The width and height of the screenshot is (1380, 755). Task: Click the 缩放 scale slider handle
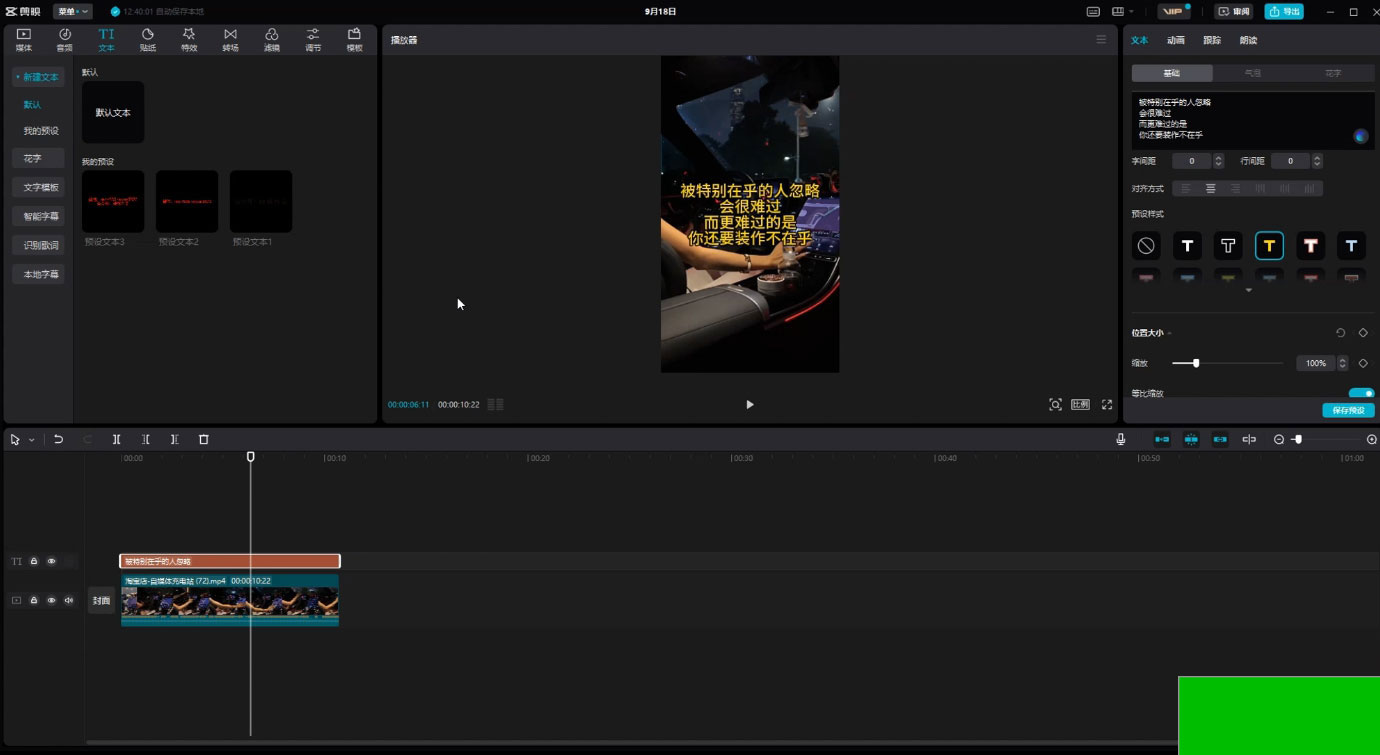1196,363
